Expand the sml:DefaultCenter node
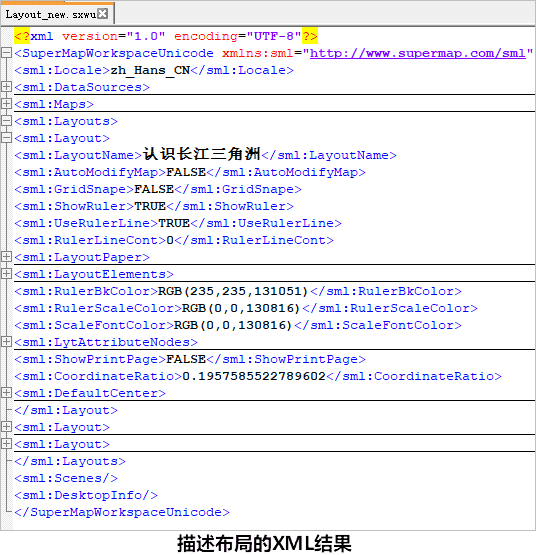 coord(6,393)
